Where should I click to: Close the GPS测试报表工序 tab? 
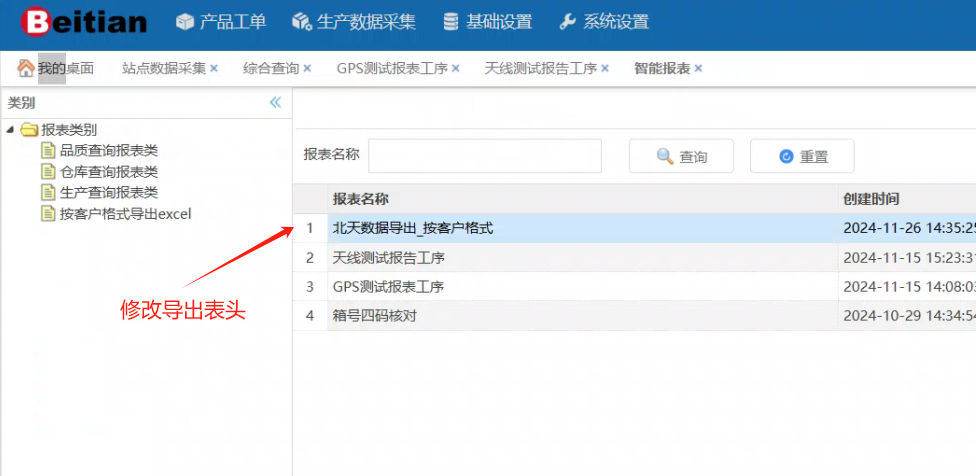pyautogui.click(x=456, y=68)
